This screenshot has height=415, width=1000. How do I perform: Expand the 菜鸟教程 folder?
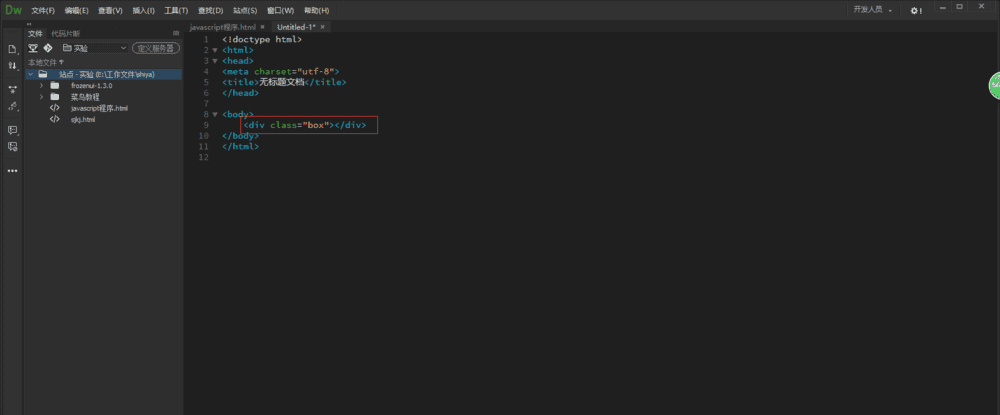point(41,97)
